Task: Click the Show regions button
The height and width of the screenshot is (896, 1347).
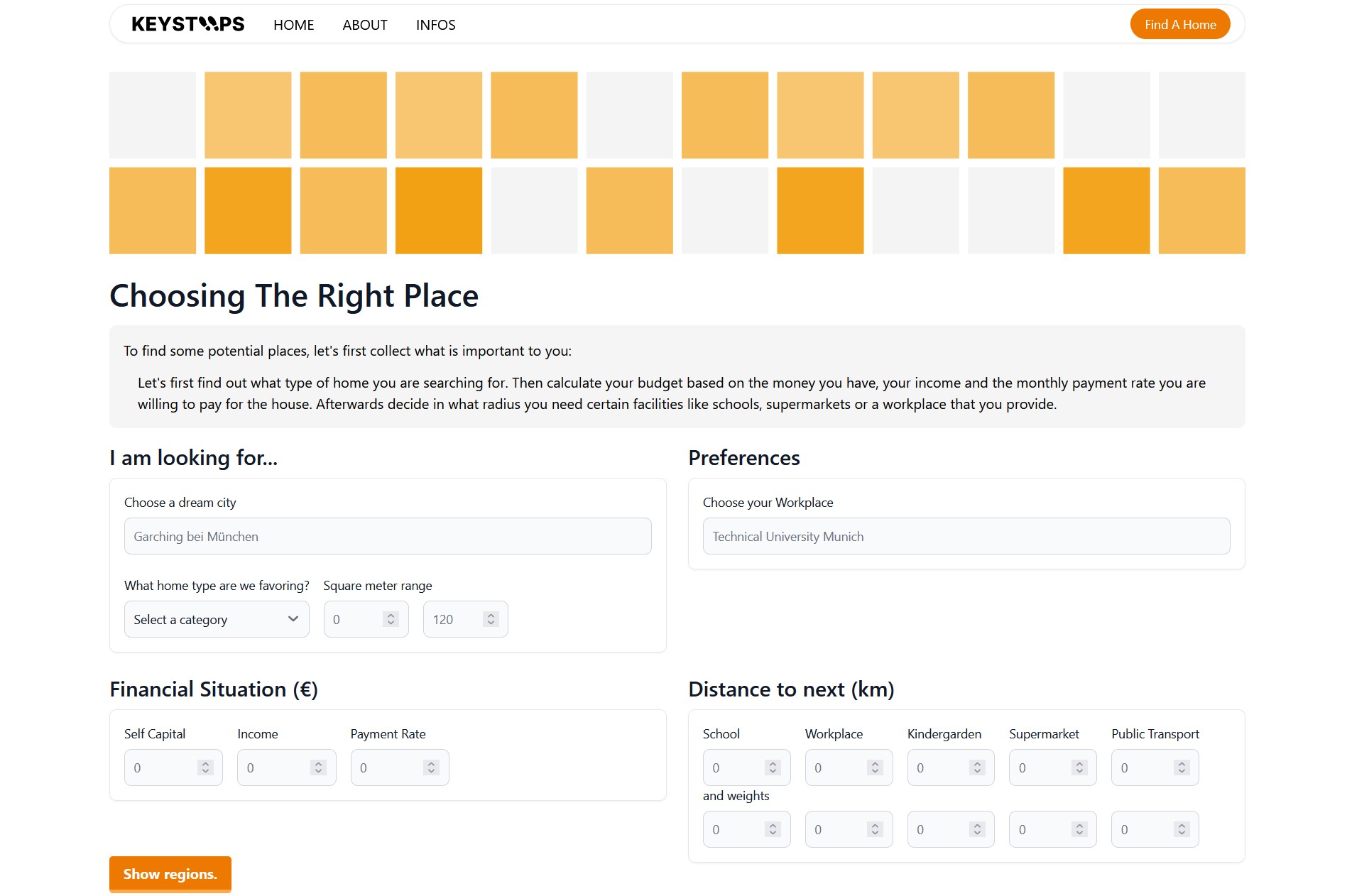Action: pyautogui.click(x=170, y=874)
